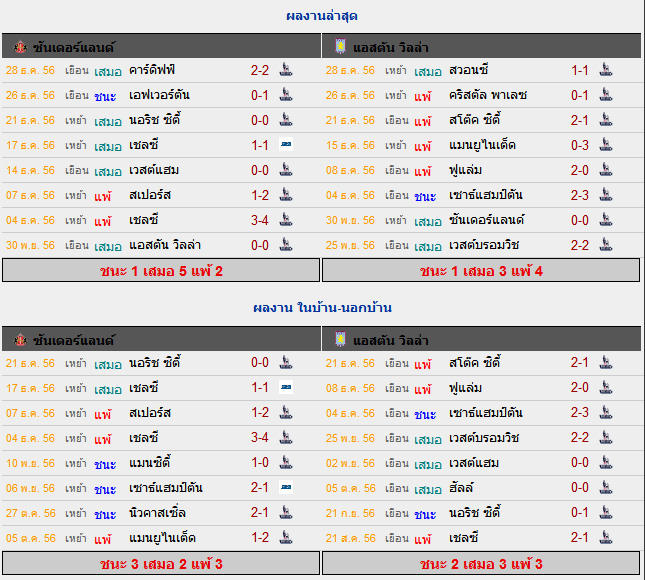Click the ชนะ result in the เอฟเวอร์ตัน row
Screen dimensions: 645x580
(105, 96)
